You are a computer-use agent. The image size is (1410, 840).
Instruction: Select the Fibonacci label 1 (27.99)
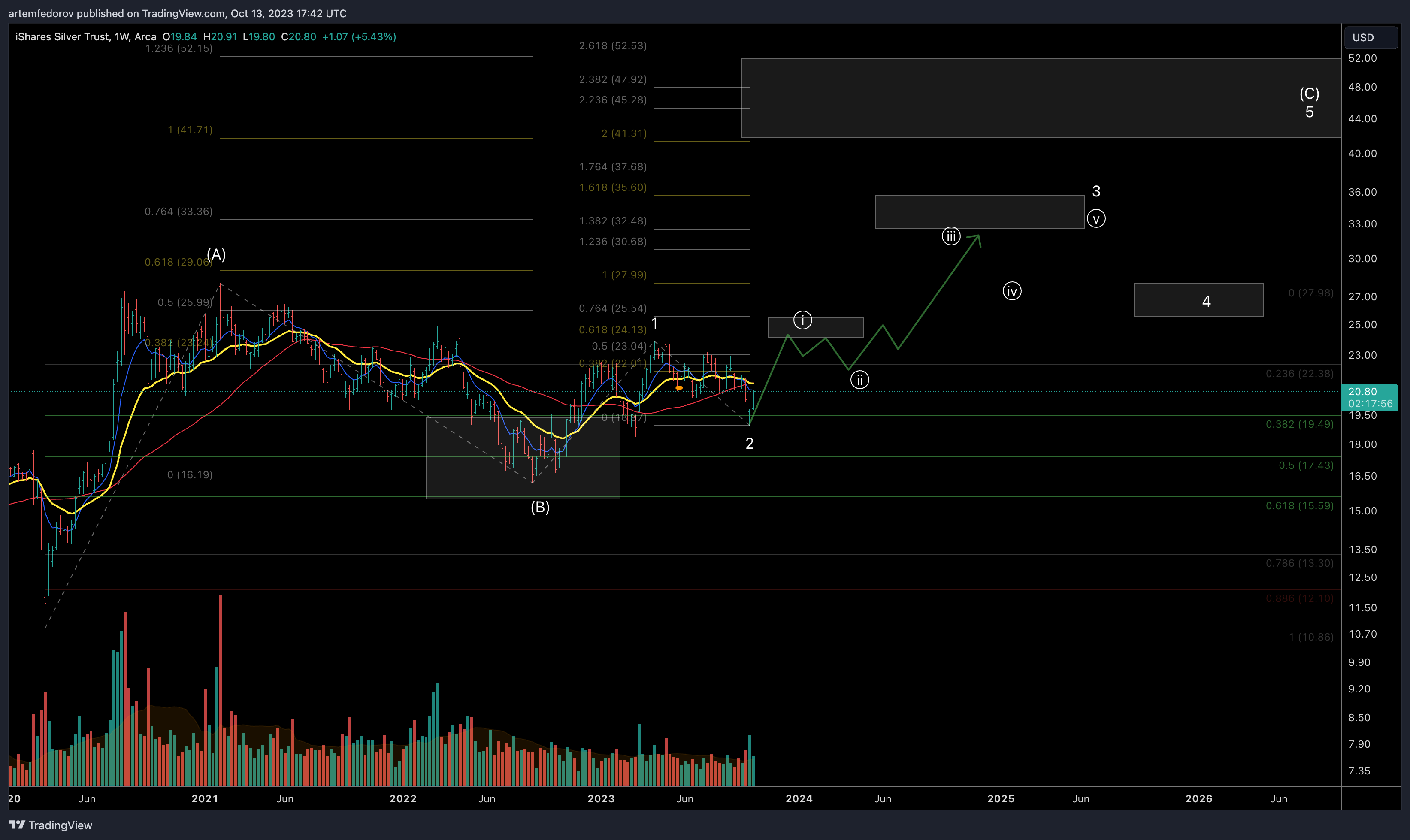pyautogui.click(x=624, y=275)
